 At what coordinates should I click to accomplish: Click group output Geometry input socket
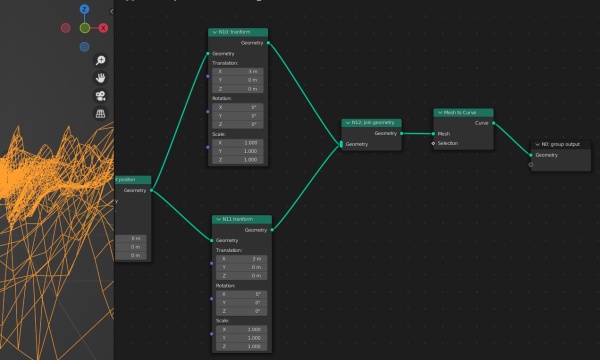pyautogui.click(x=531, y=155)
